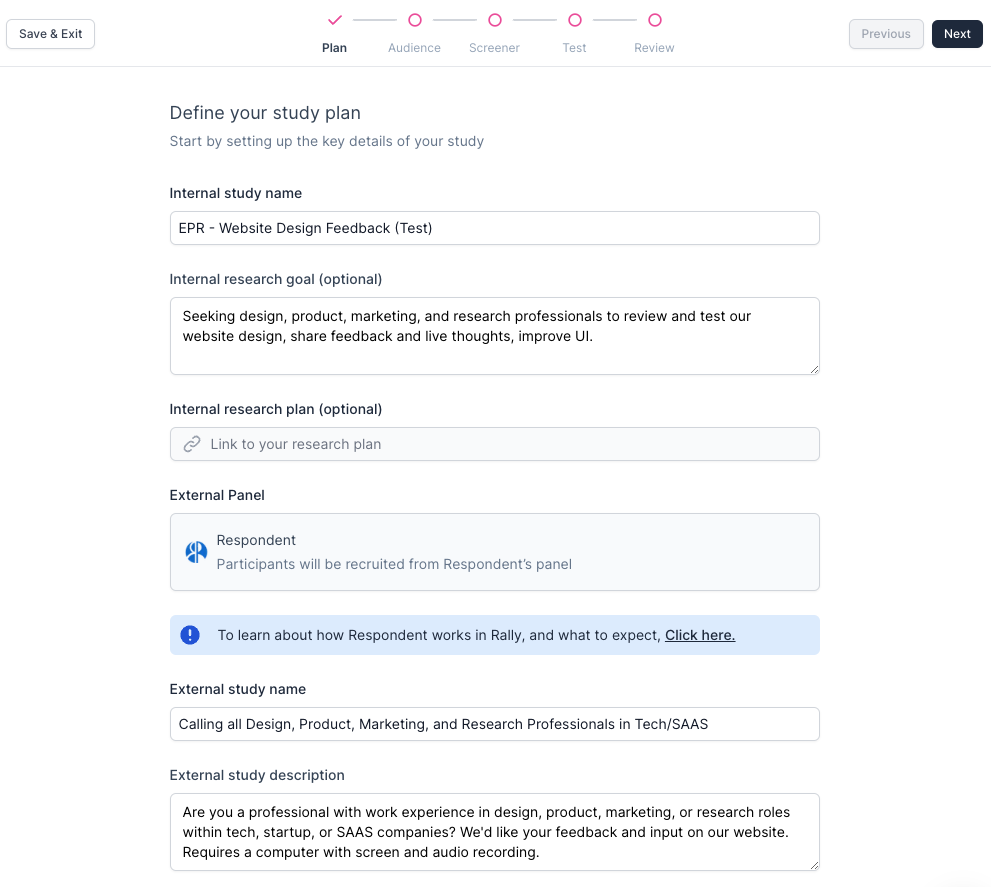Focus the Internal study name field
991x887 pixels.
[494, 228]
